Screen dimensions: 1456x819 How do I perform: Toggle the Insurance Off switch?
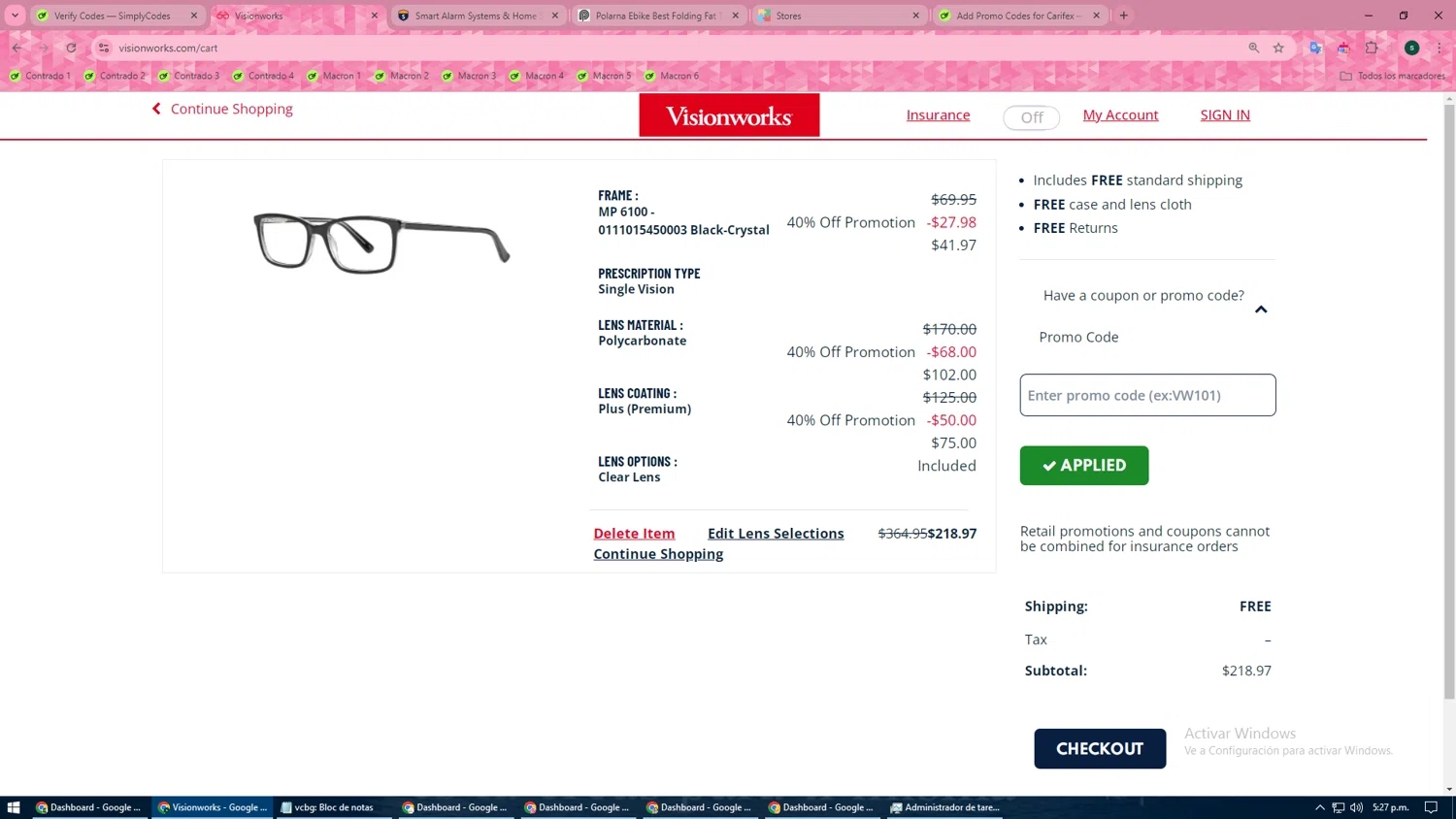1031,117
